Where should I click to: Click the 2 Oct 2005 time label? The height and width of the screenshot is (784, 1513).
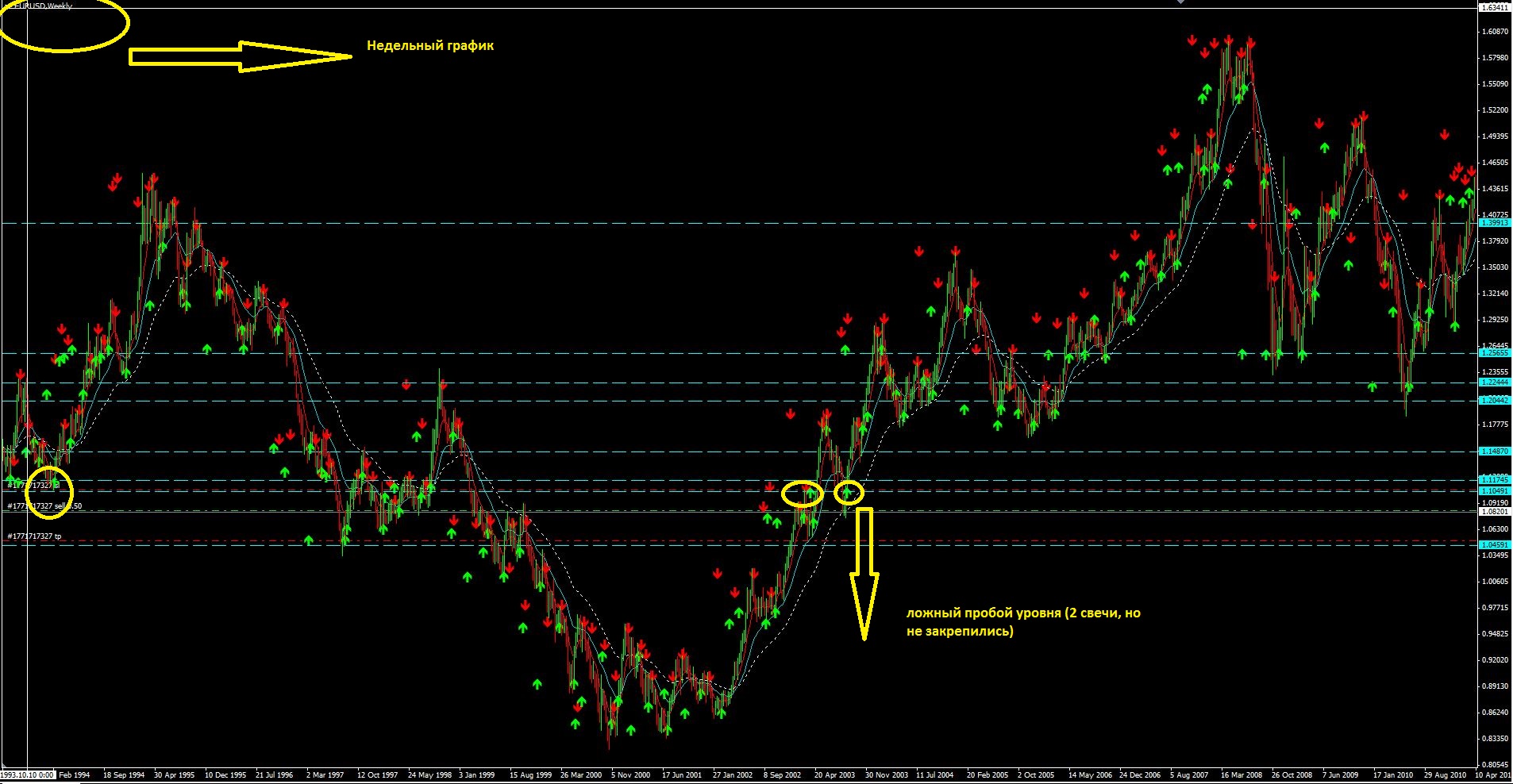[x=1036, y=775]
